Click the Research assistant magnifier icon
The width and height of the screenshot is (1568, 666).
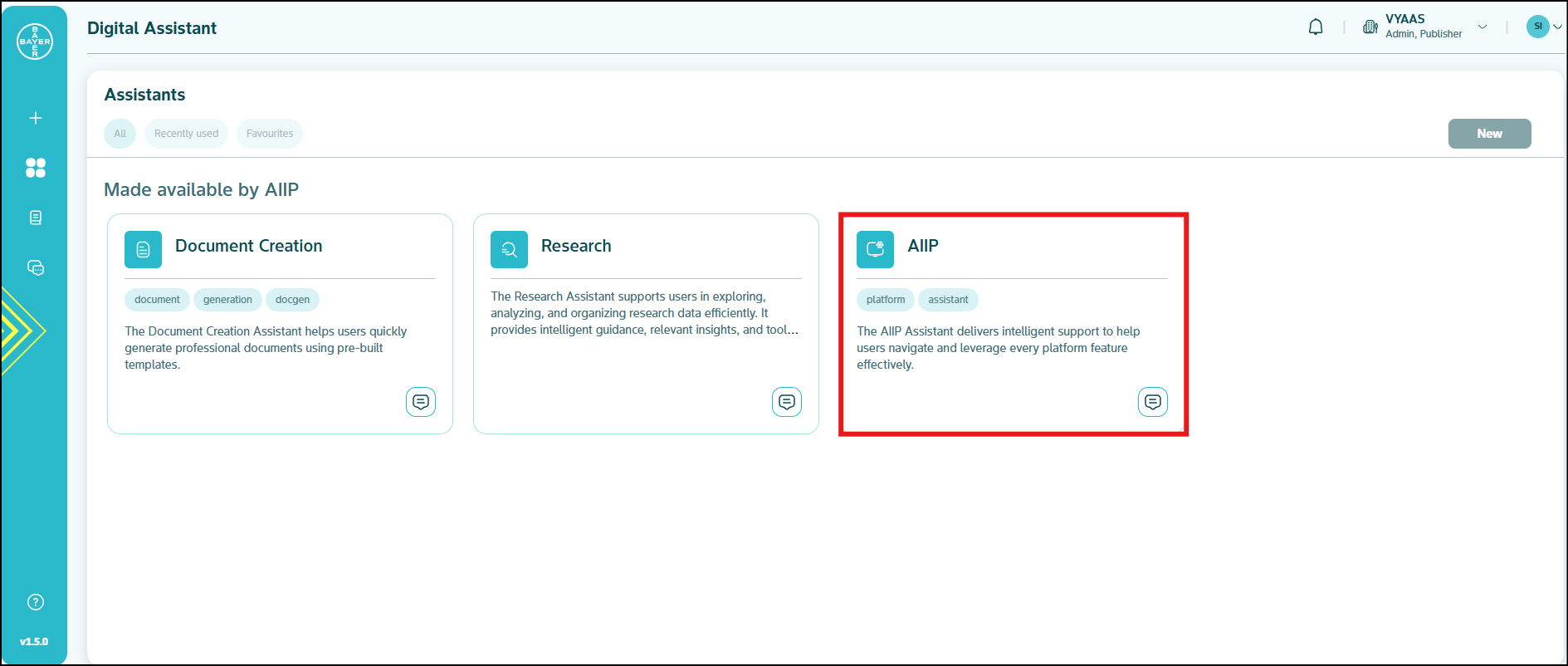[509, 249]
